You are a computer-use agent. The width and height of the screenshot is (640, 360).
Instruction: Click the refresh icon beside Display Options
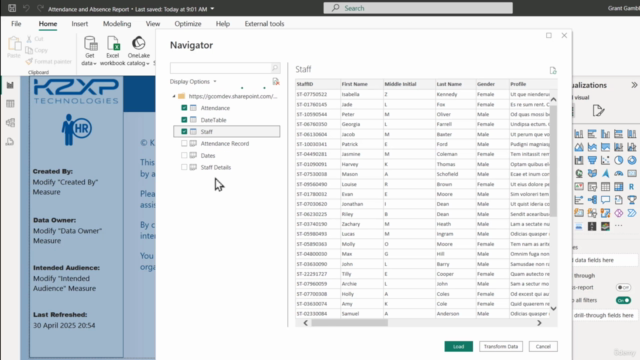point(276,82)
